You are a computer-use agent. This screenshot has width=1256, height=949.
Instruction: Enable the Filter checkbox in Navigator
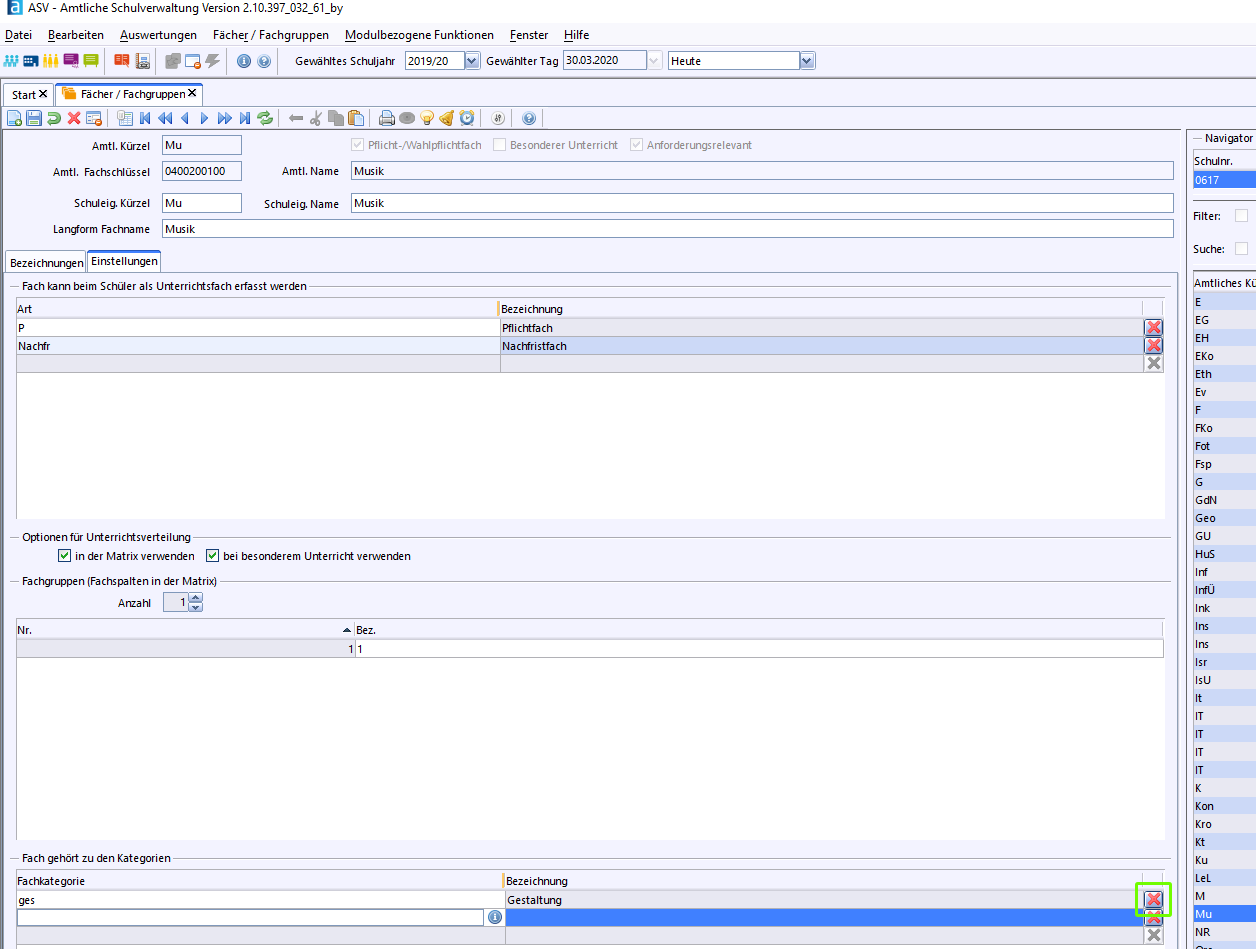1241,216
